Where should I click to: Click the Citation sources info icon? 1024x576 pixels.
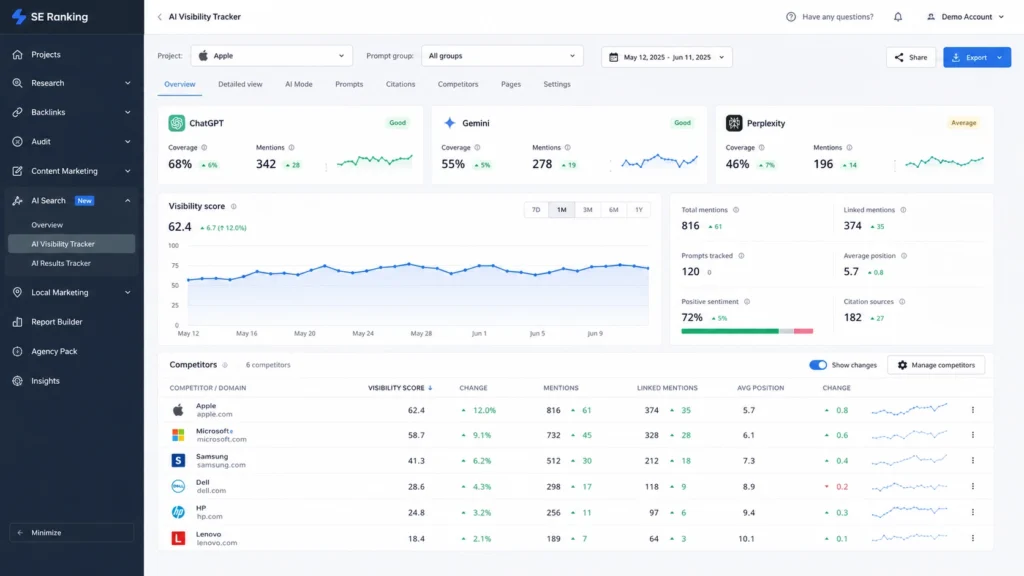(x=902, y=302)
